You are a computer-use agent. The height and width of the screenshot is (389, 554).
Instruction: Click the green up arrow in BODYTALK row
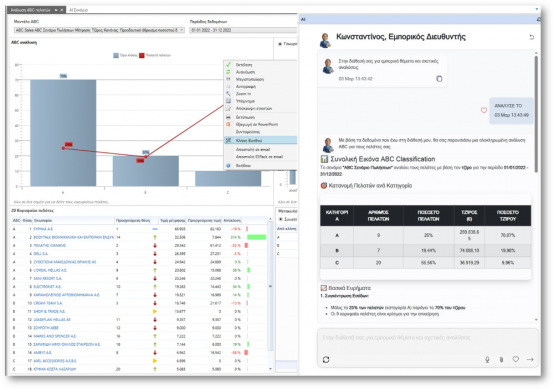[155, 237]
